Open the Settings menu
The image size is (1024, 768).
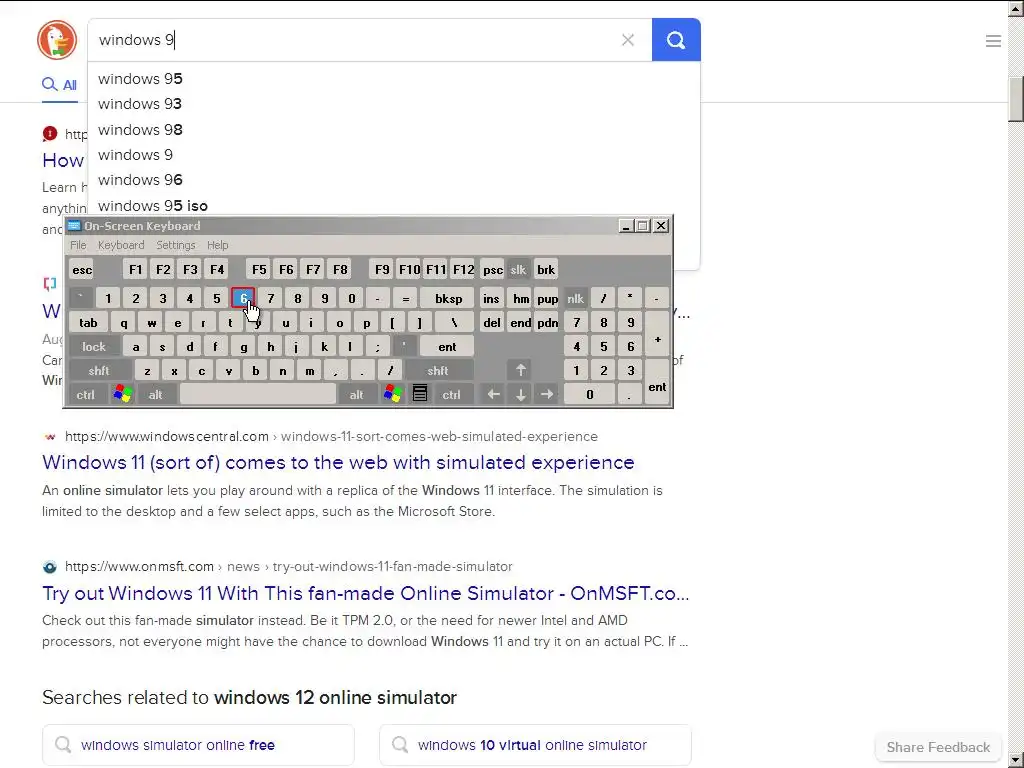pyautogui.click(x=176, y=245)
